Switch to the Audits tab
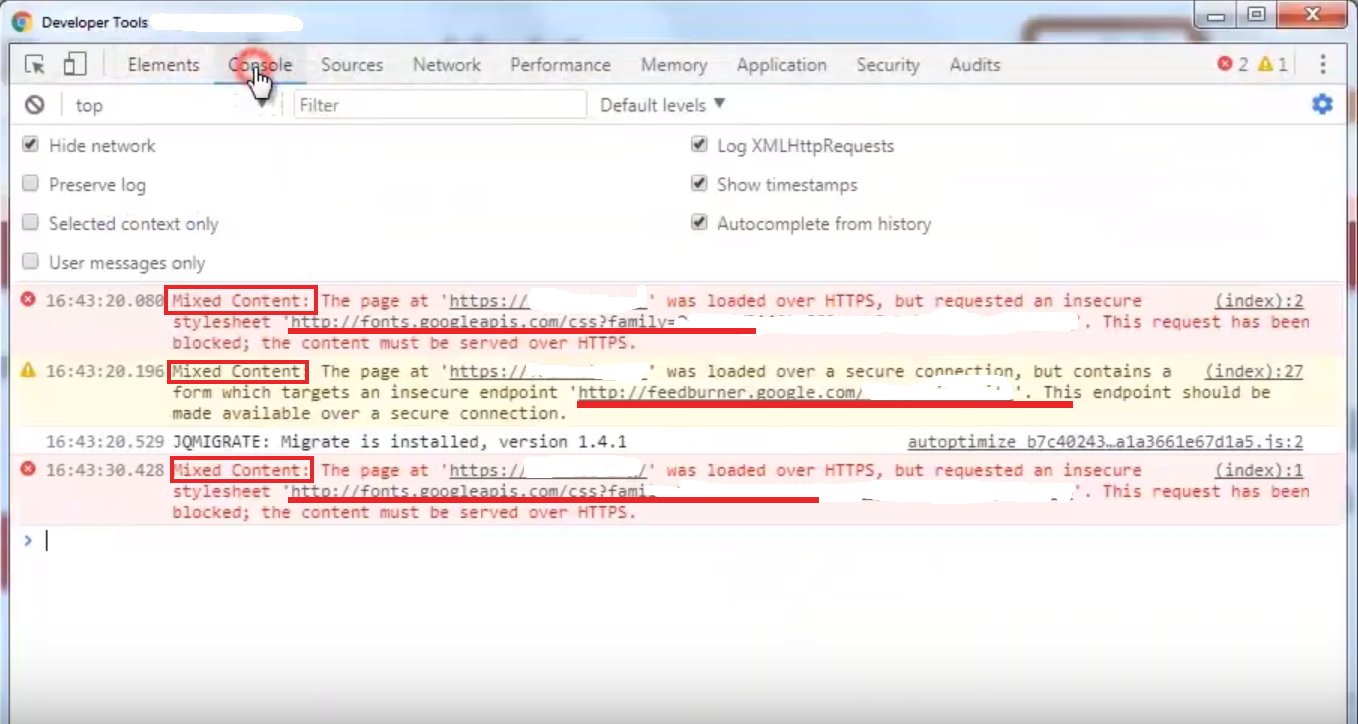1358x724 pixels. coord(975,65)
